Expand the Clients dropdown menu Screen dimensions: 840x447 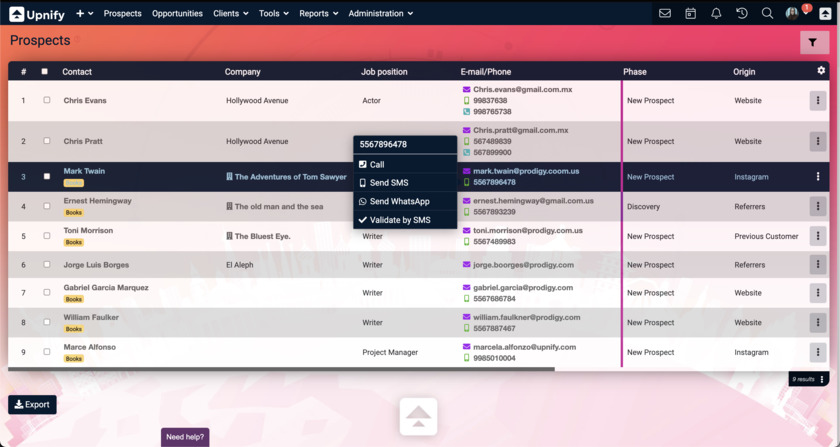pos(231,14)
